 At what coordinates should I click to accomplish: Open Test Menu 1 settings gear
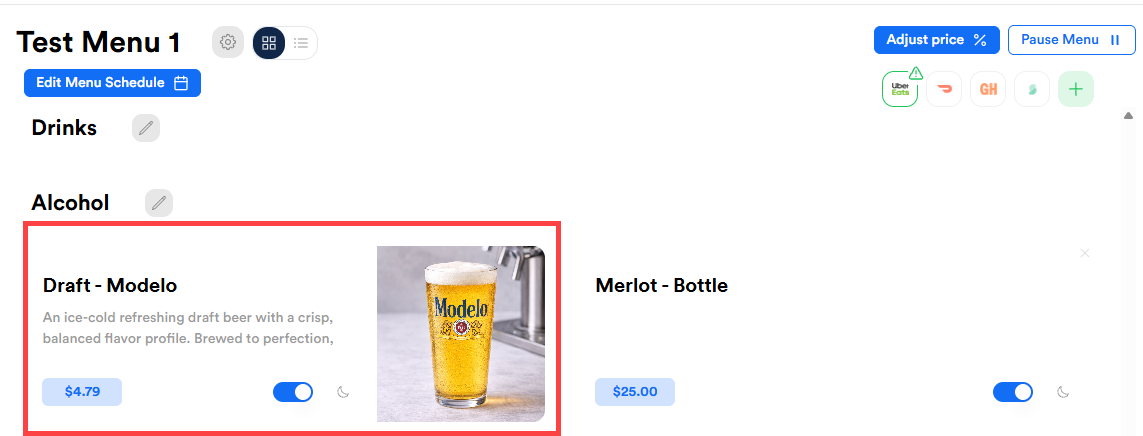228,42
